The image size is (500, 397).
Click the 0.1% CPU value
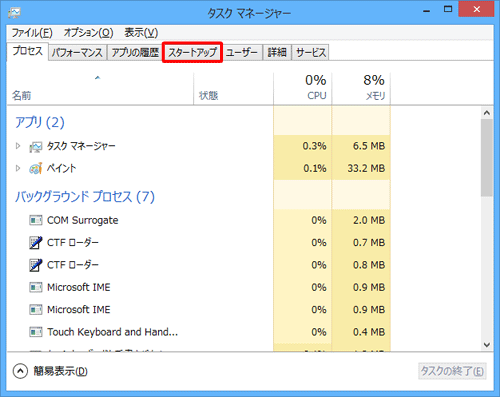pos(315,168)
